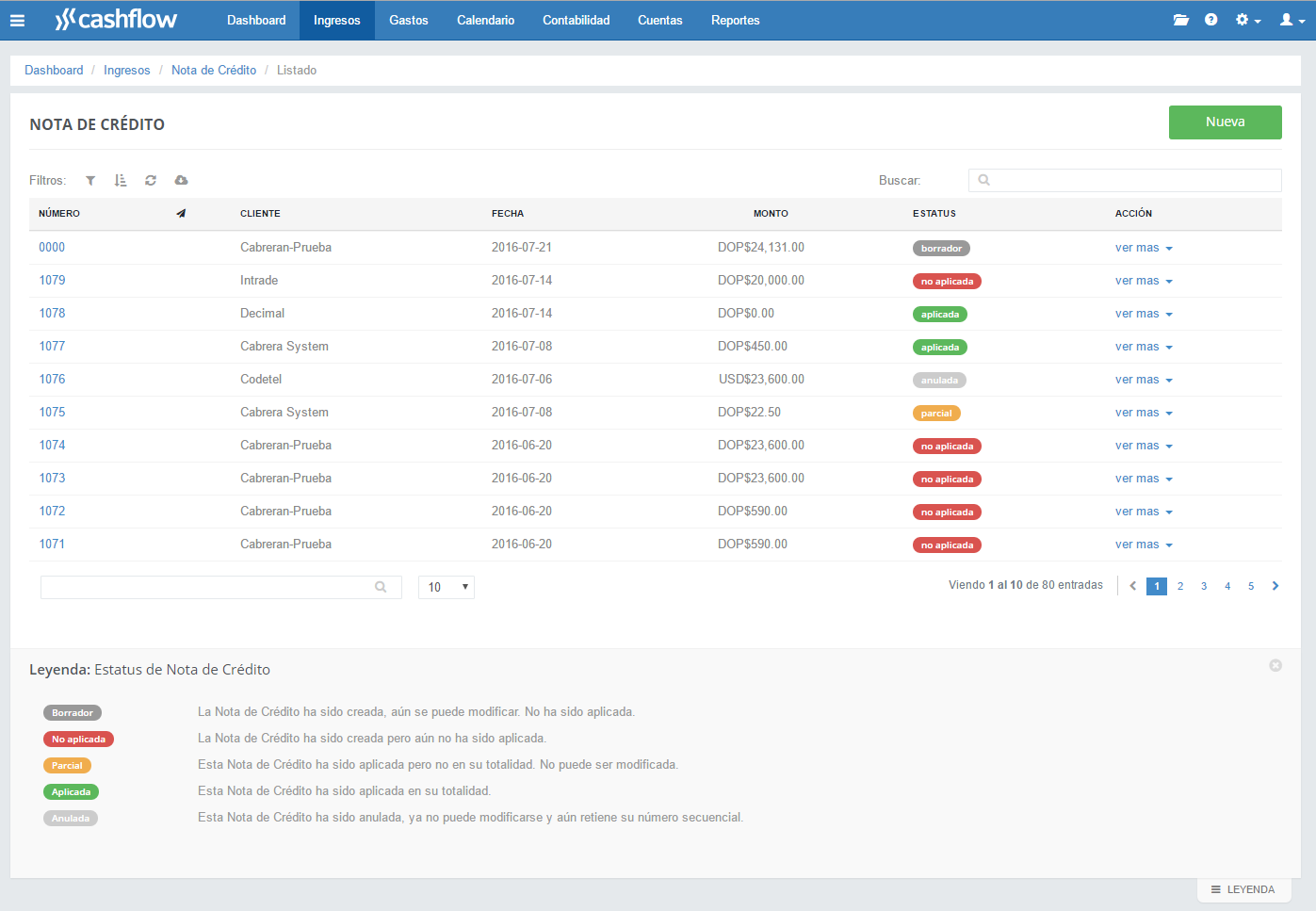Open credit note 1078
This screenshot has width=1316, height=911.
click(x=52, y=314)
